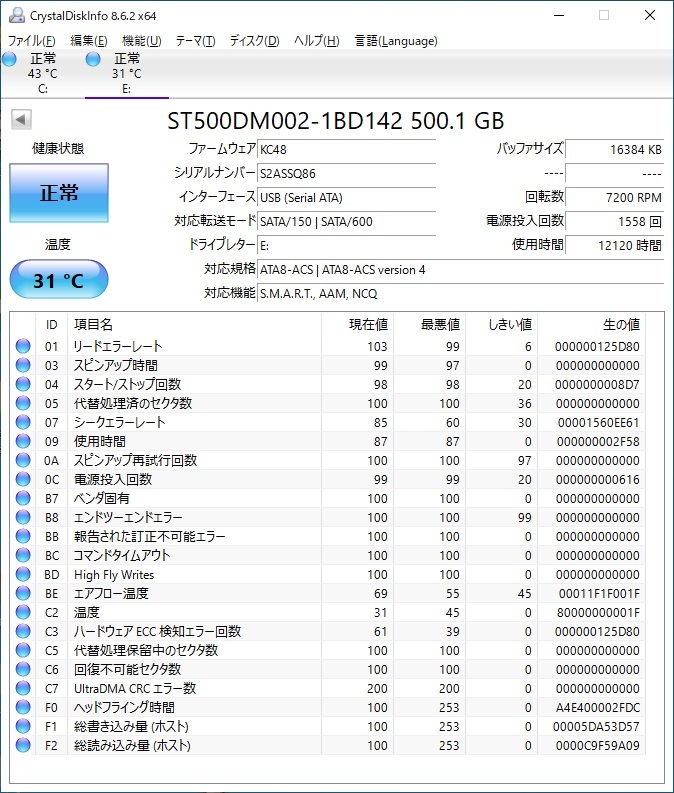
Task: Click the ファームウェア field showing KC48
Action: point(346,150)
